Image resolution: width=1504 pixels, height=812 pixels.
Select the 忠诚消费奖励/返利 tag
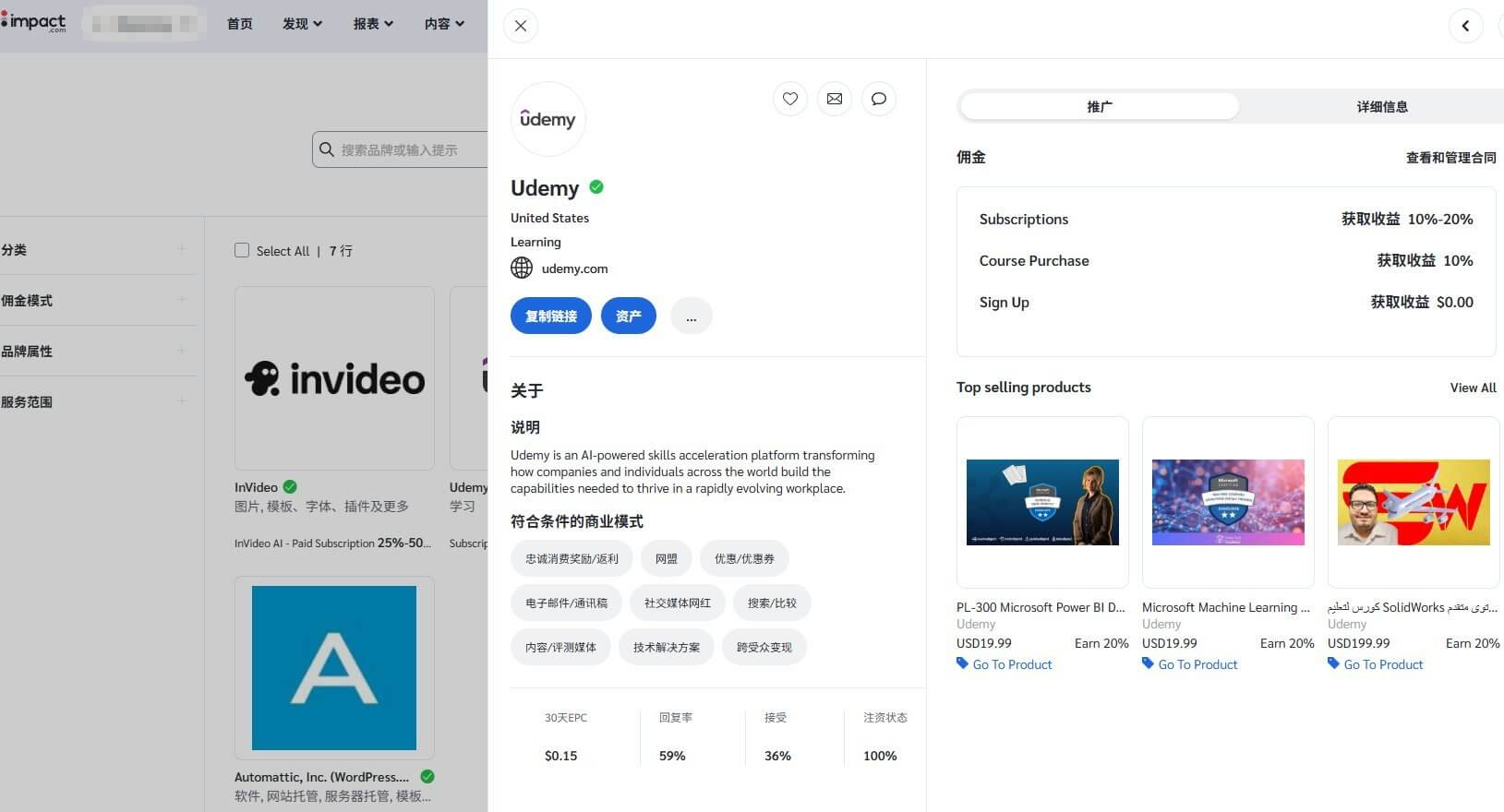pos(572,558)
